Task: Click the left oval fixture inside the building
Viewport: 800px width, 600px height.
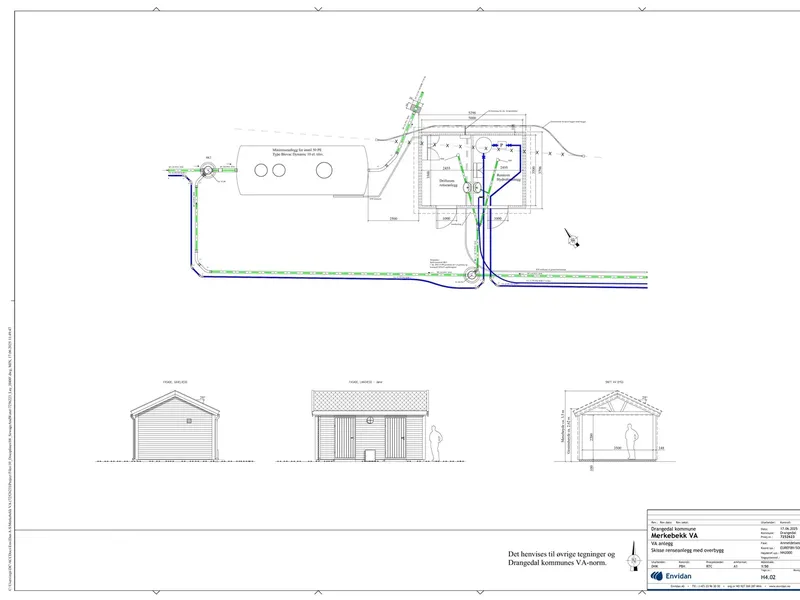Action: [x=468, y=188]
